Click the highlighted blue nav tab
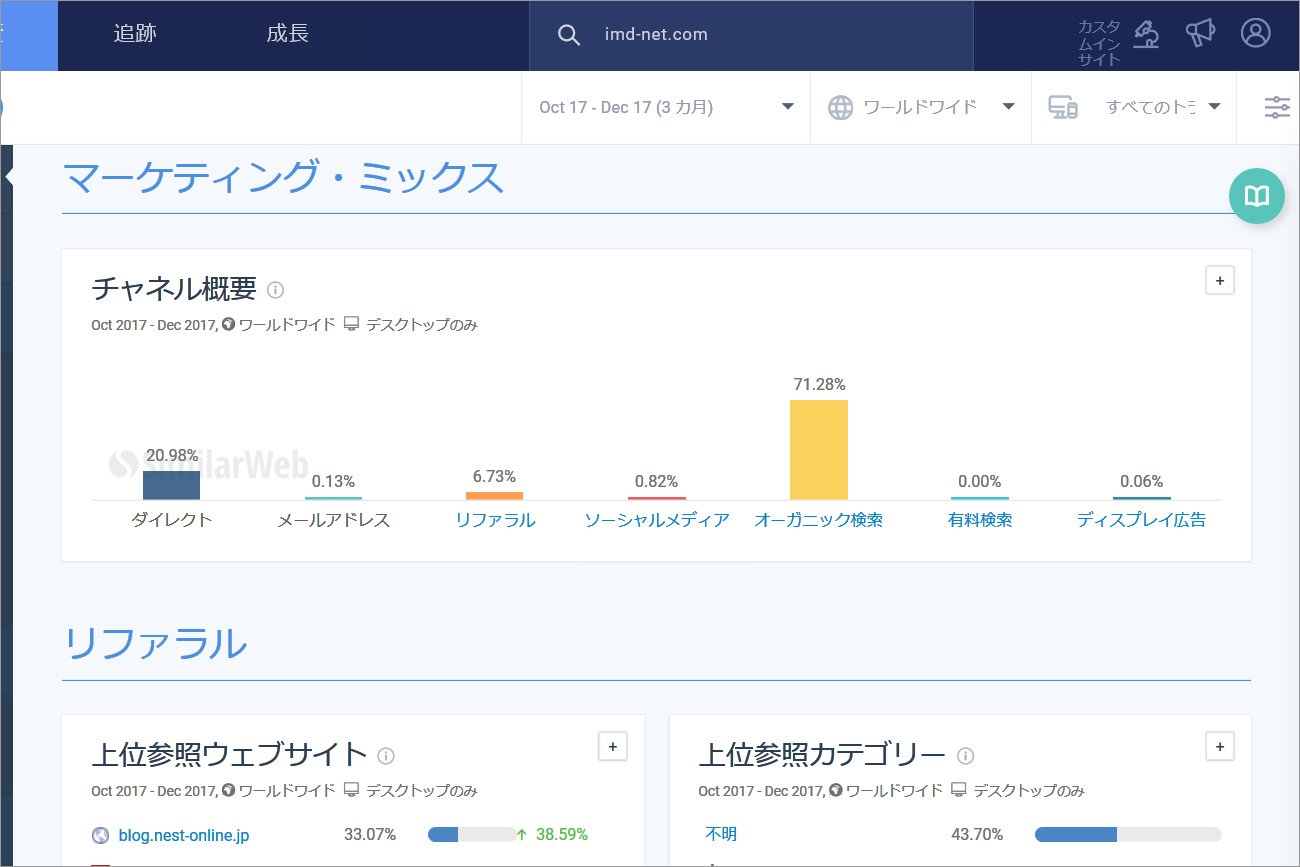Image resolution: width=1300 pixels, height=867 pixels. (x=29, y=35)
